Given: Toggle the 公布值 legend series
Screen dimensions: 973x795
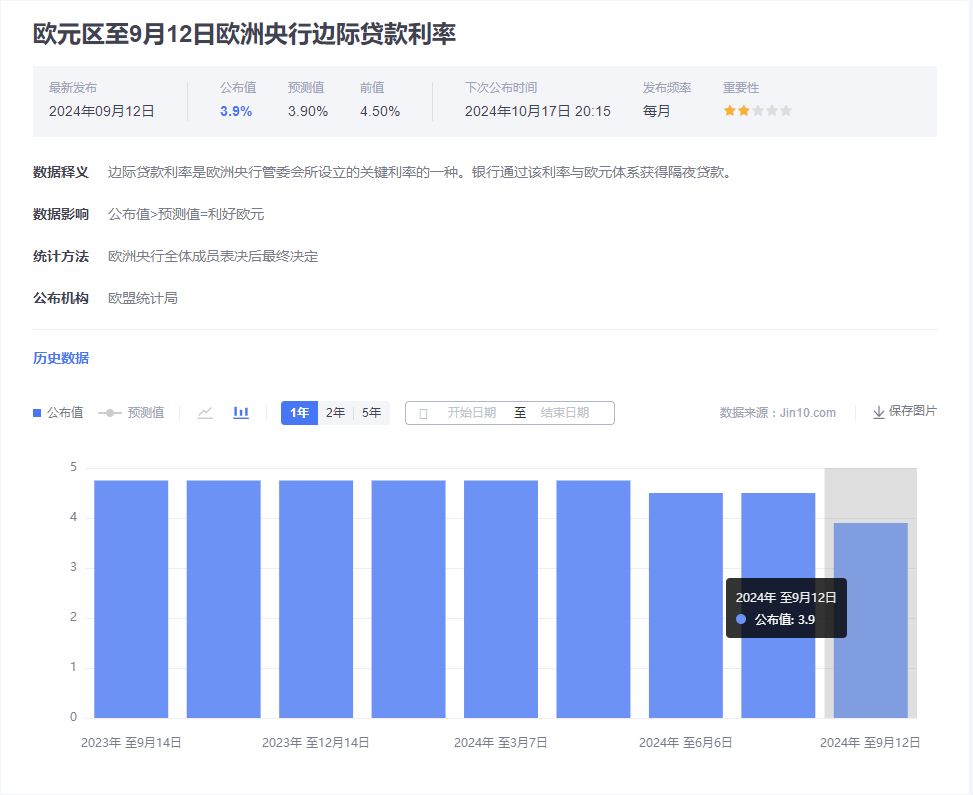Looking at the screenshot, I should (58, 412).
